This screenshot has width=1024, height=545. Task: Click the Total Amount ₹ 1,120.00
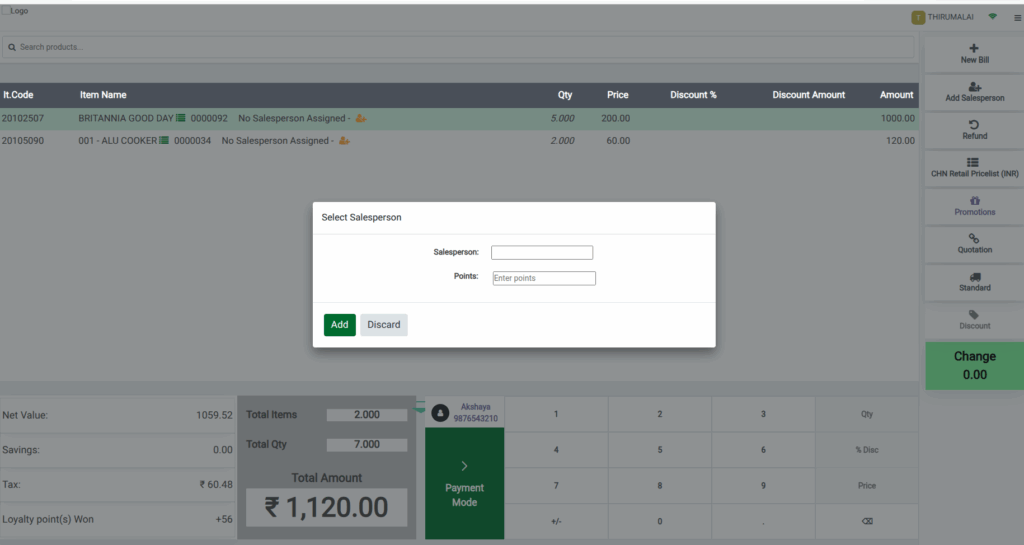tap(327, 507)
